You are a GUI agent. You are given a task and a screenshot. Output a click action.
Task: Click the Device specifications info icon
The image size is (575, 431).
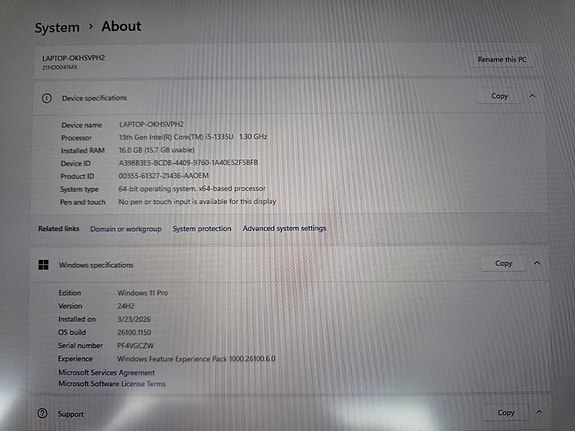[x=47, y=98]
